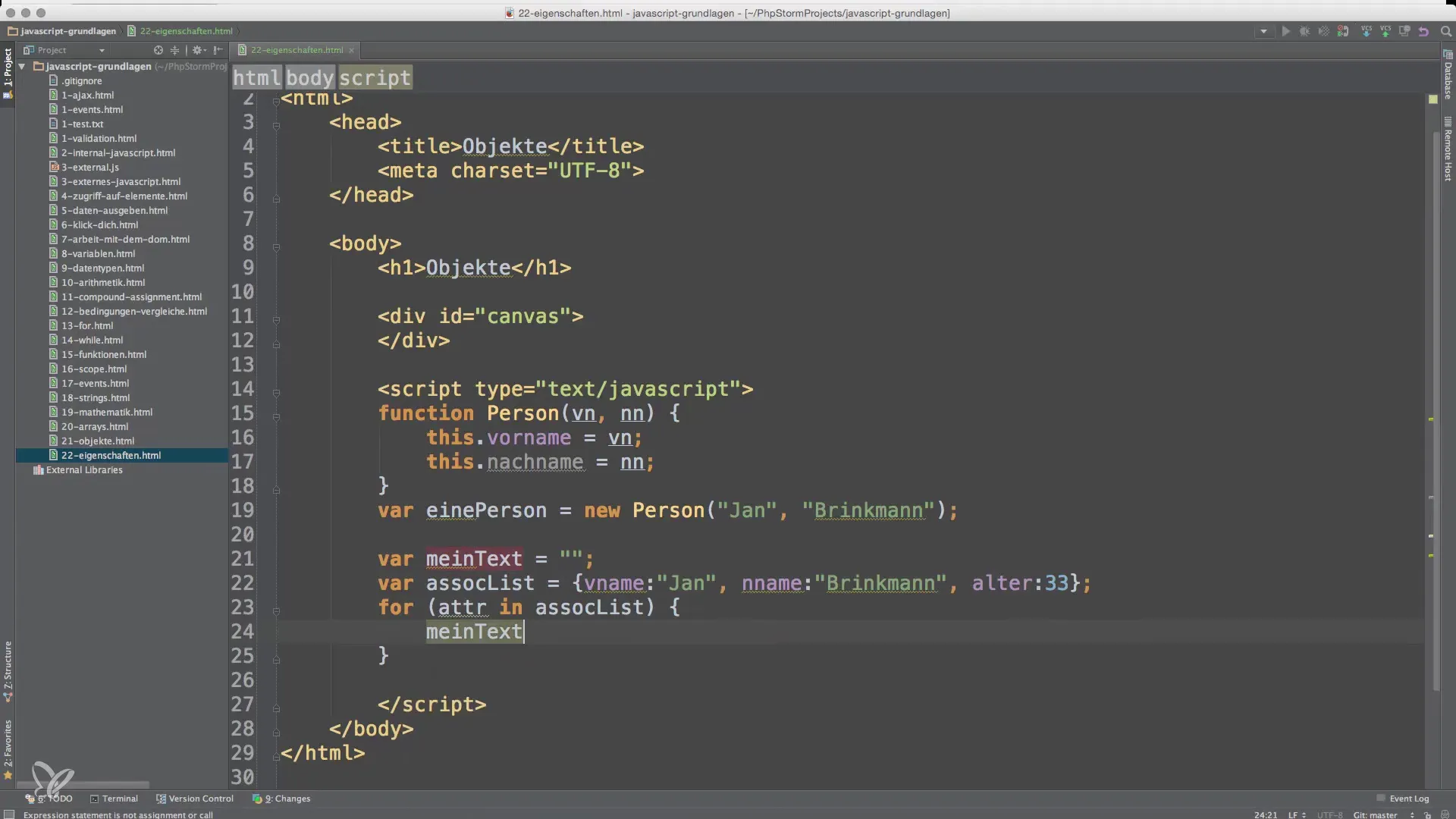Open the Structure side tab
The height and width of the screenshot is (819, 1456).
(x=8, y=672)
